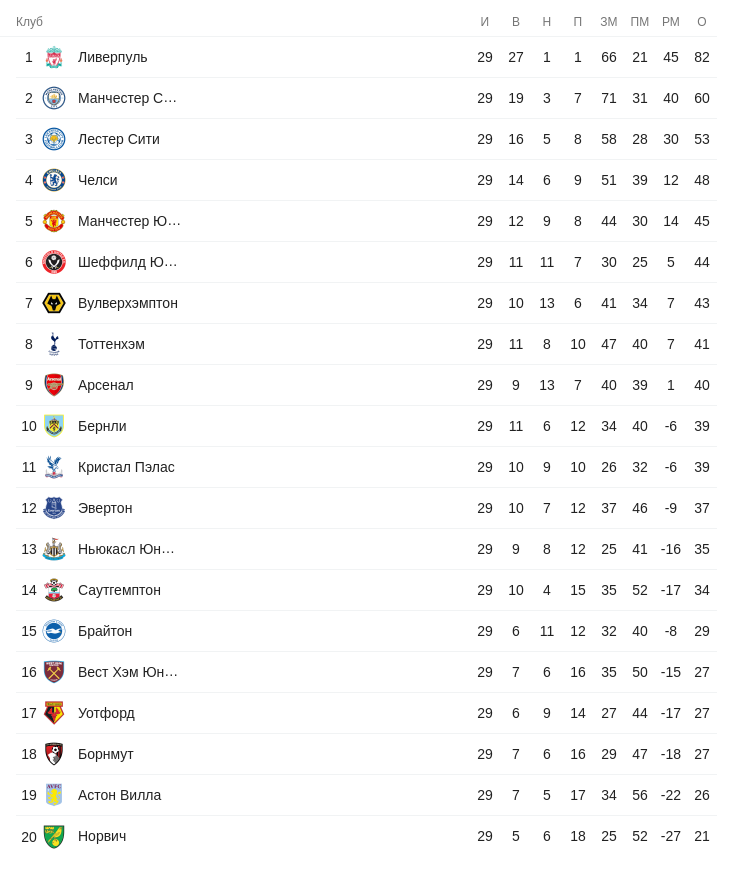Click the Crystal Palace eagle crest

(x=54, y=467)
